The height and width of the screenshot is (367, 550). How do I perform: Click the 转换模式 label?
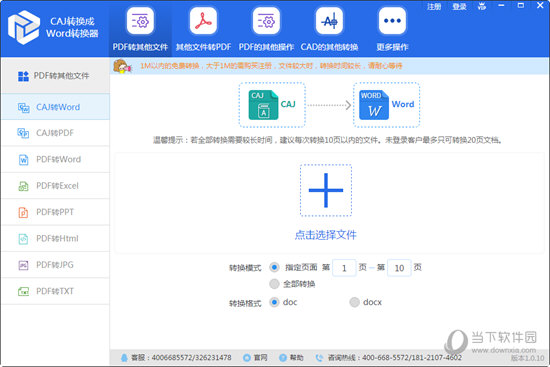(245, 268)
